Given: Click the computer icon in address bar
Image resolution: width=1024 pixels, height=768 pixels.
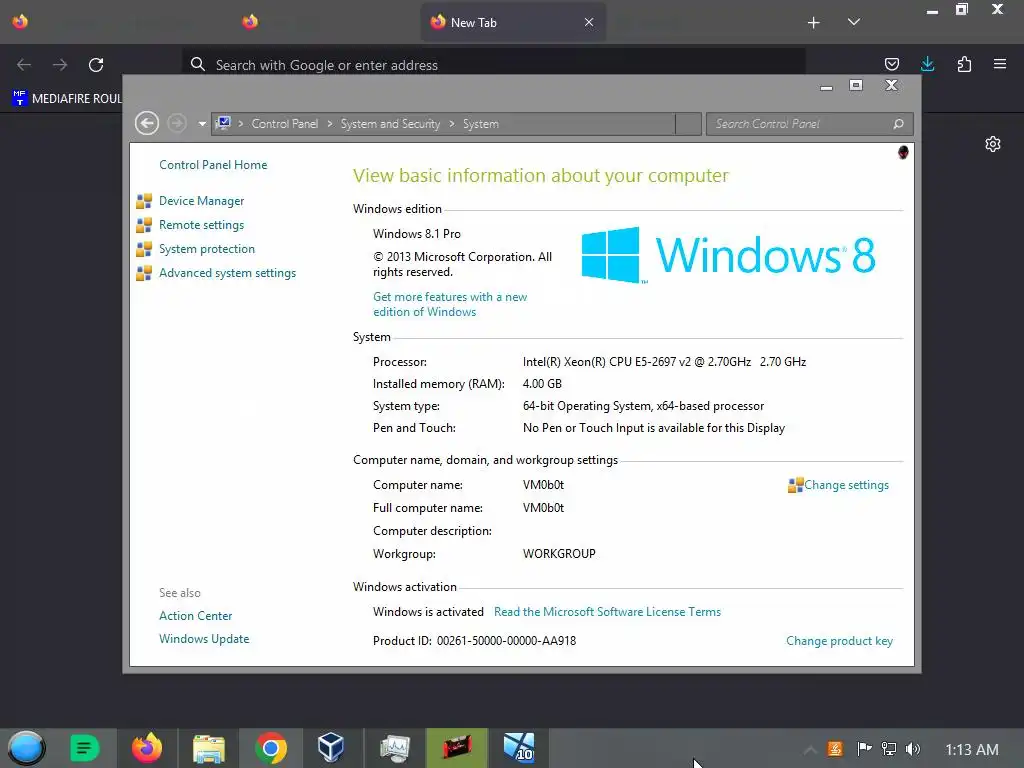Looking at the screenshot, I should point(223,123).
